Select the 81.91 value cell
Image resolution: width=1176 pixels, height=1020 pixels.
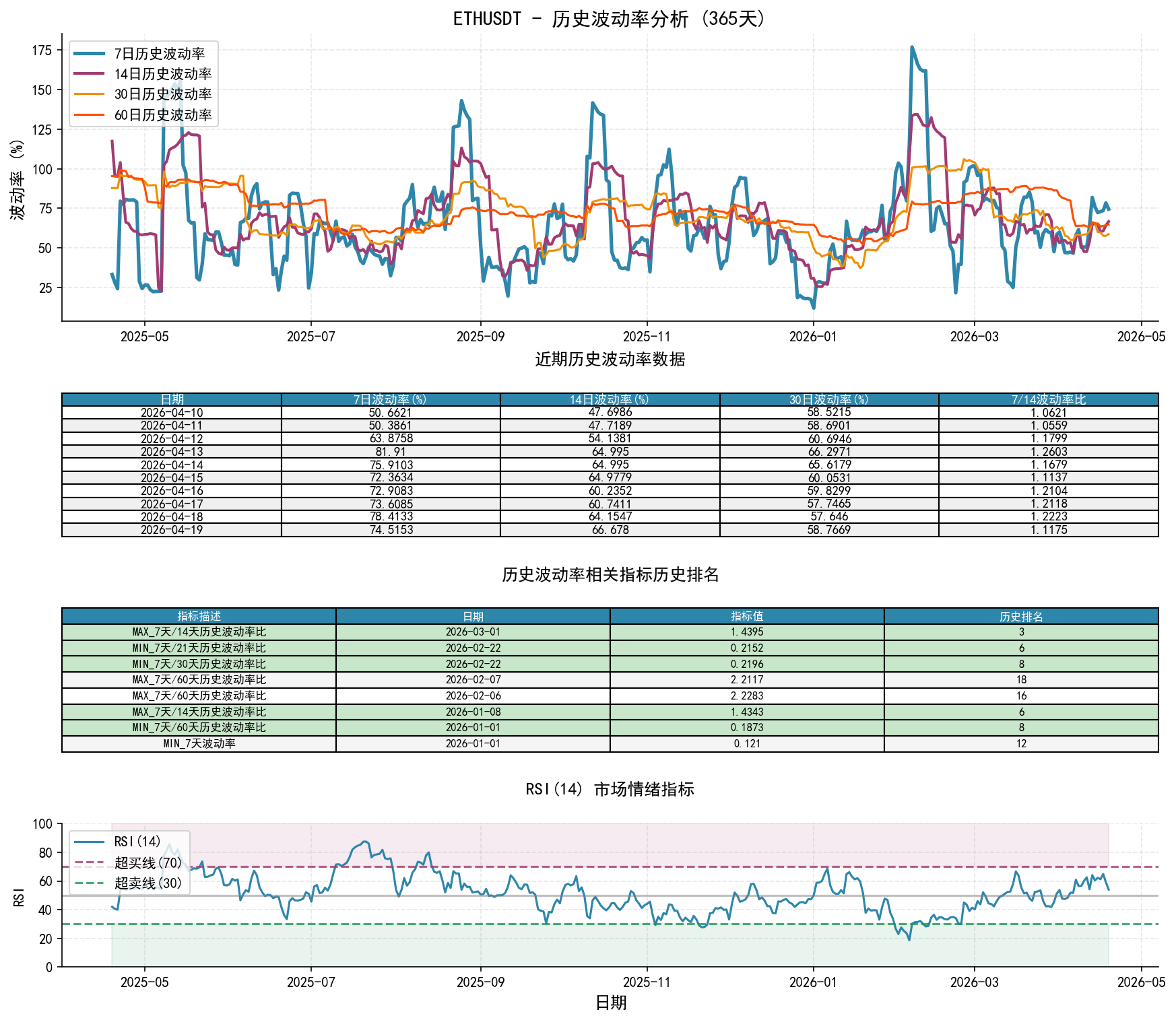tap(391, 452)
